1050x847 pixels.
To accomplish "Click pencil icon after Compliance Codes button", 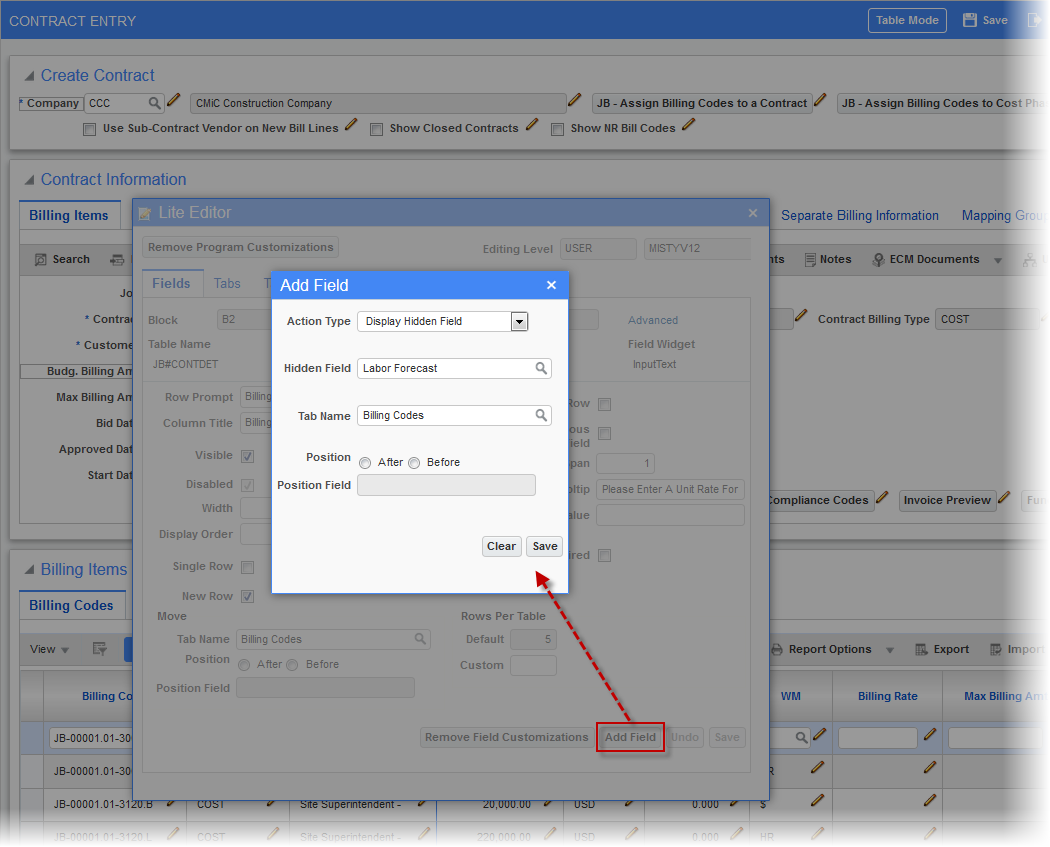I will click(883, 497).
